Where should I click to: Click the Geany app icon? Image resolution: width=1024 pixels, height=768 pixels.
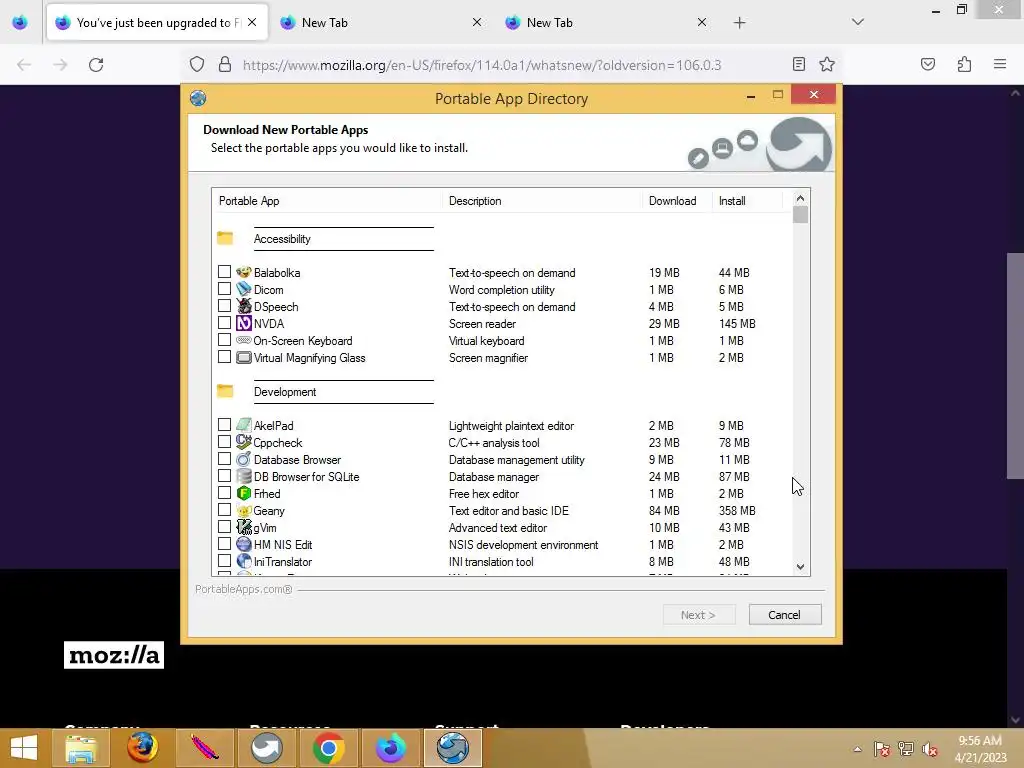pos(244,511)
